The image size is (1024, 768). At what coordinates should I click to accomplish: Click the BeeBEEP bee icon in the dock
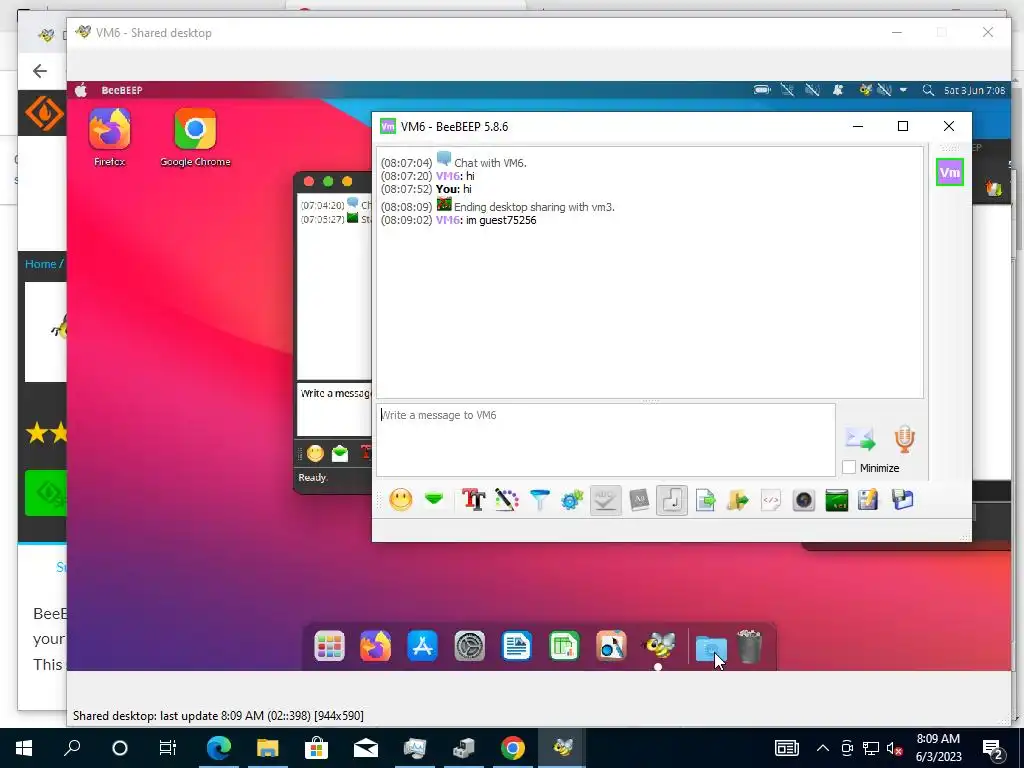(x=659, y=646)
